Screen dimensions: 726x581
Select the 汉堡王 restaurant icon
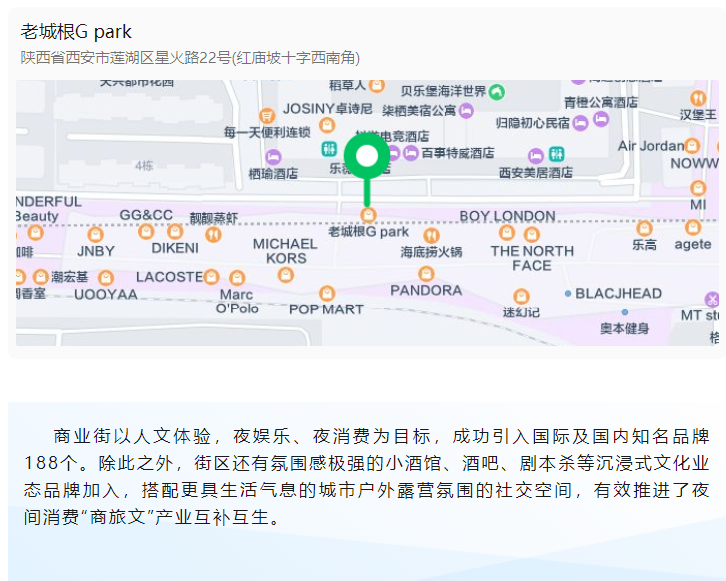(x=698, y=98)
